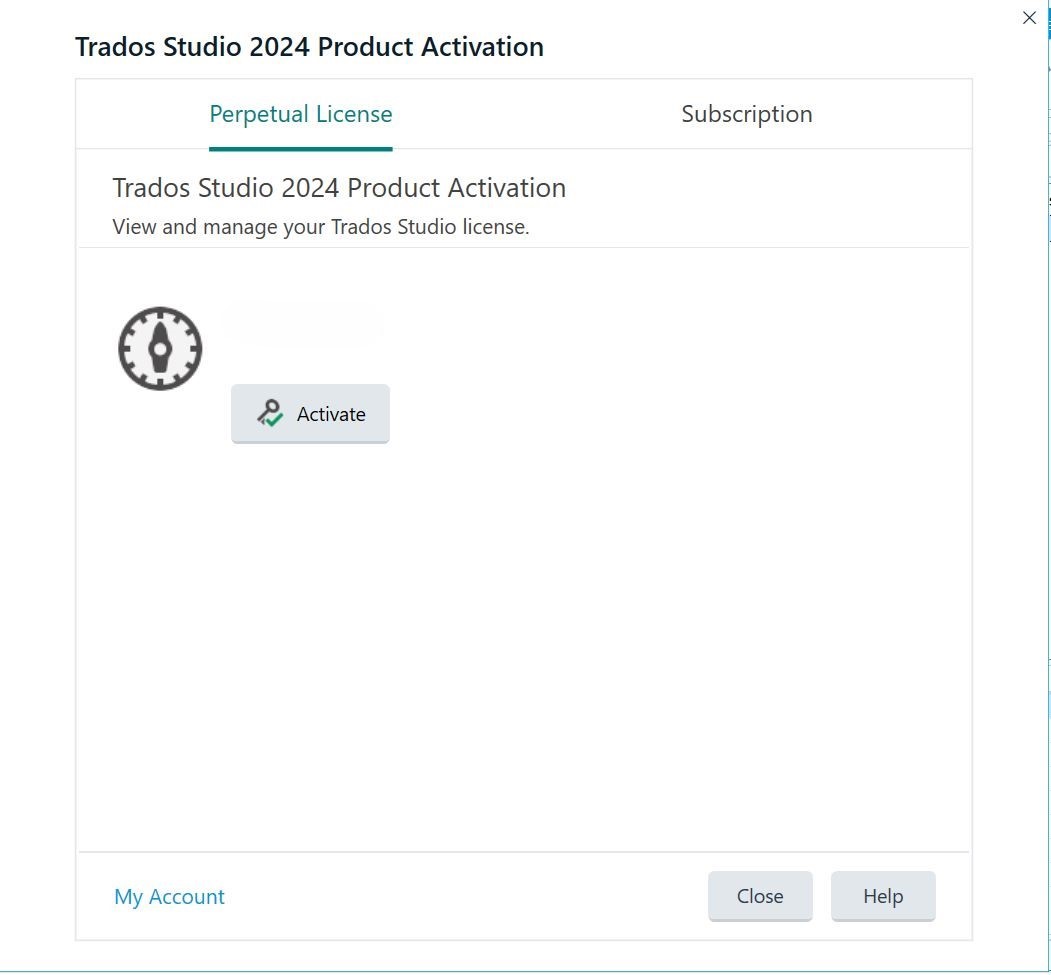Click the green checkmark on the key icon
This screenshot has height=975, width=1051.
coord(274,421)
